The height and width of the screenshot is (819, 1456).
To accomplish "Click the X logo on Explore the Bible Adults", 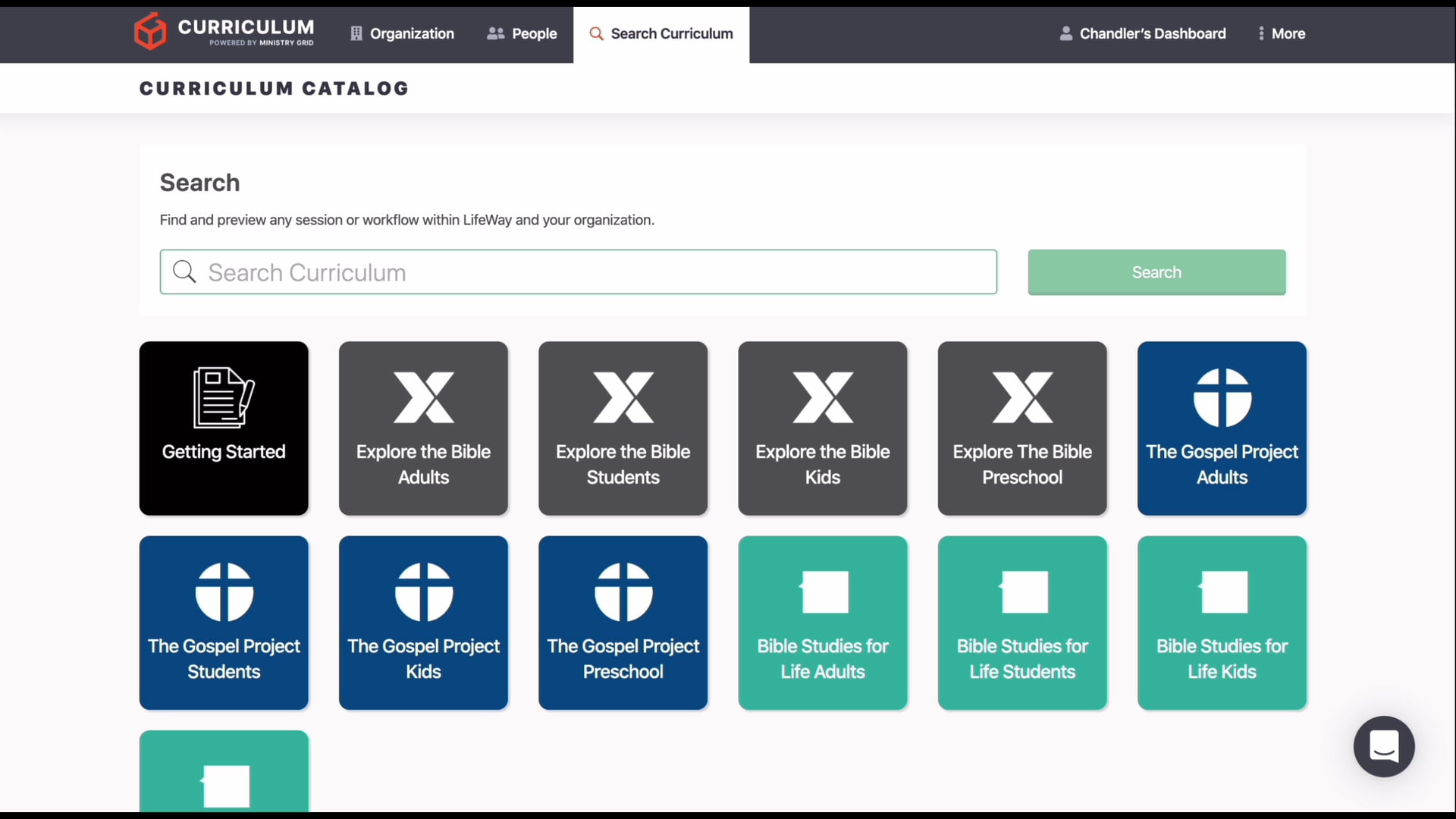I will point(424,397).
